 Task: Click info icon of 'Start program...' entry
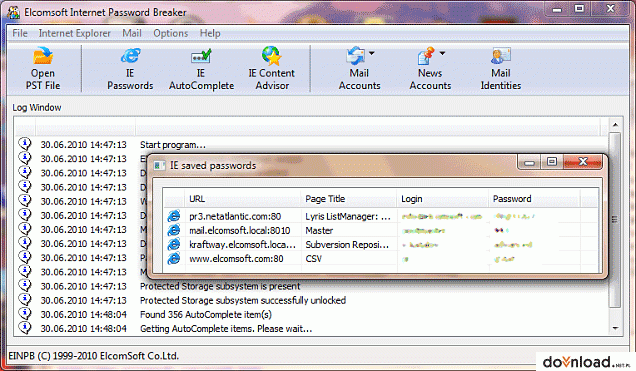[x=25, y=144]
